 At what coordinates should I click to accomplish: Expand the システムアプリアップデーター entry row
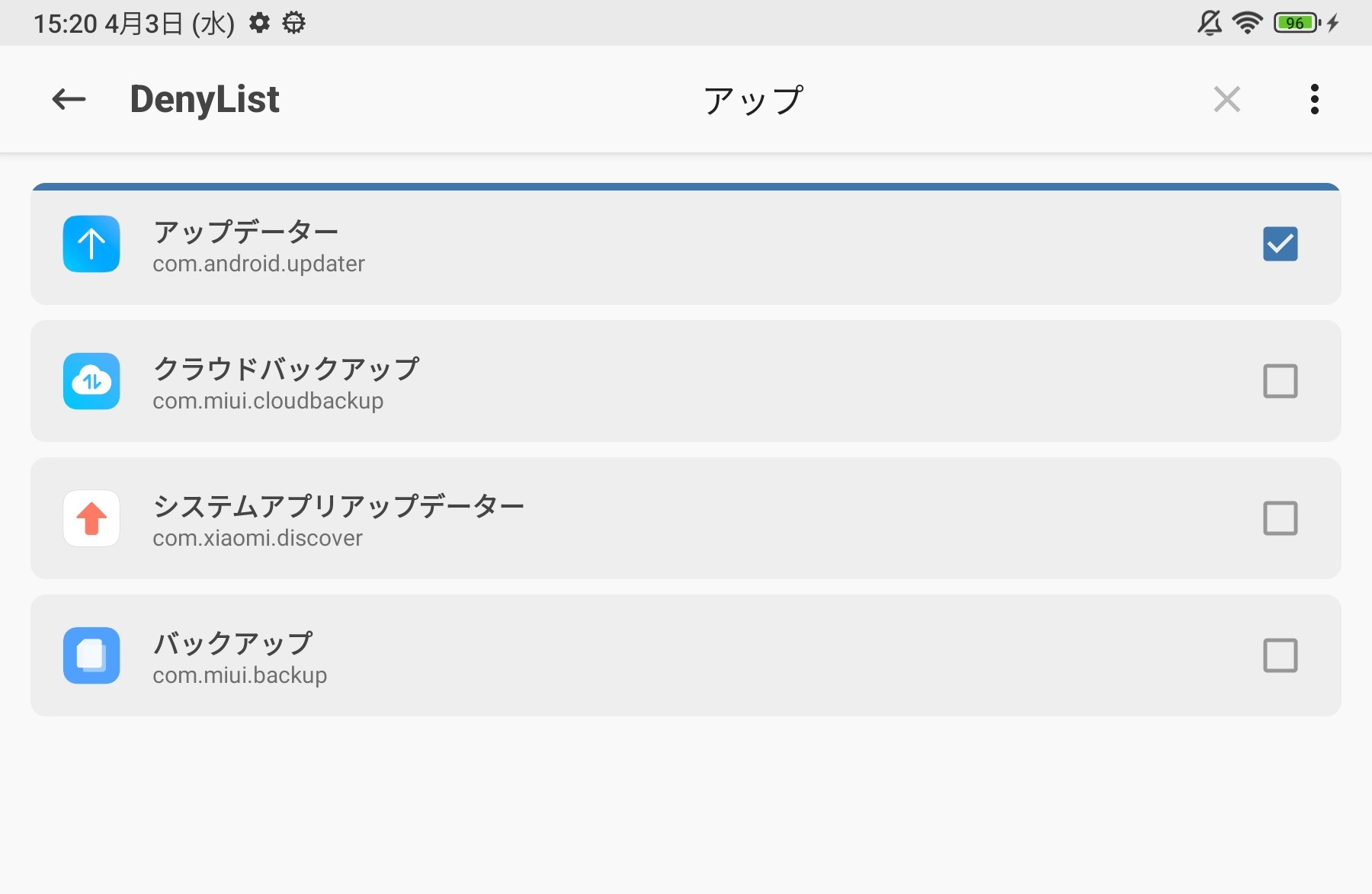coord(686,518)
